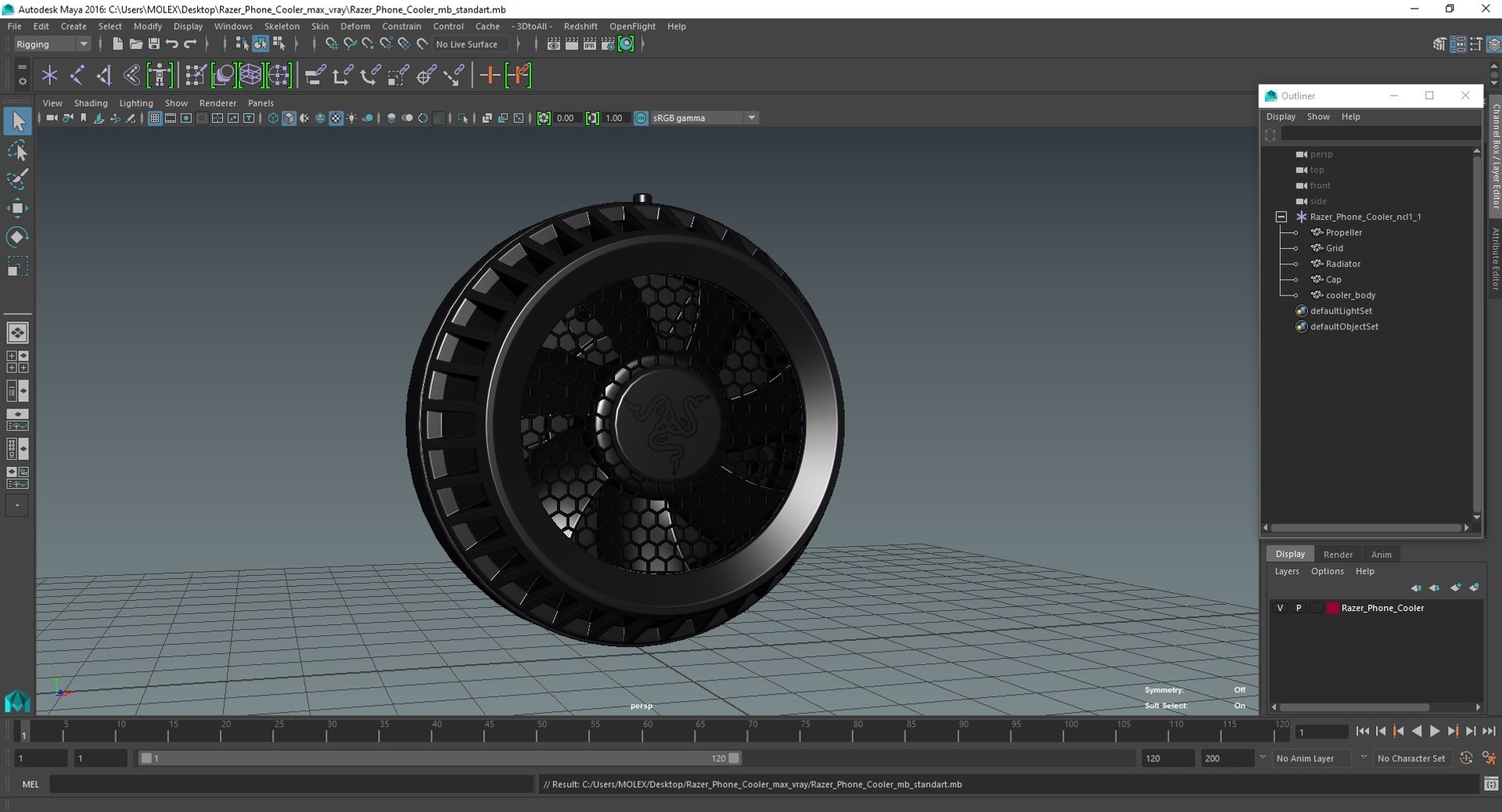The image size is (1502, 812).
Task: Click the Create Locator shelf icon
Action: [49, 75]
